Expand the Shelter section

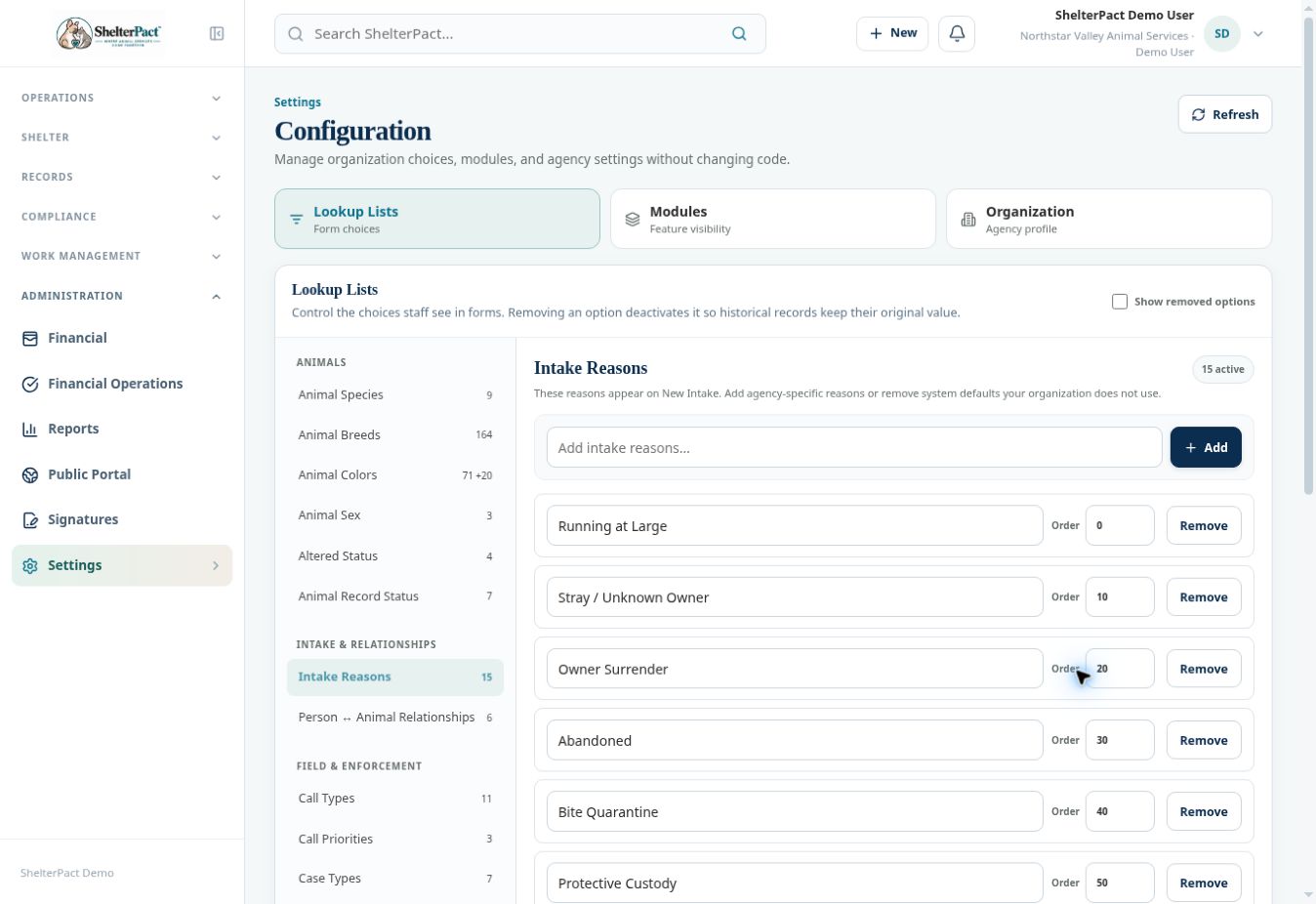tap(122, 138)
